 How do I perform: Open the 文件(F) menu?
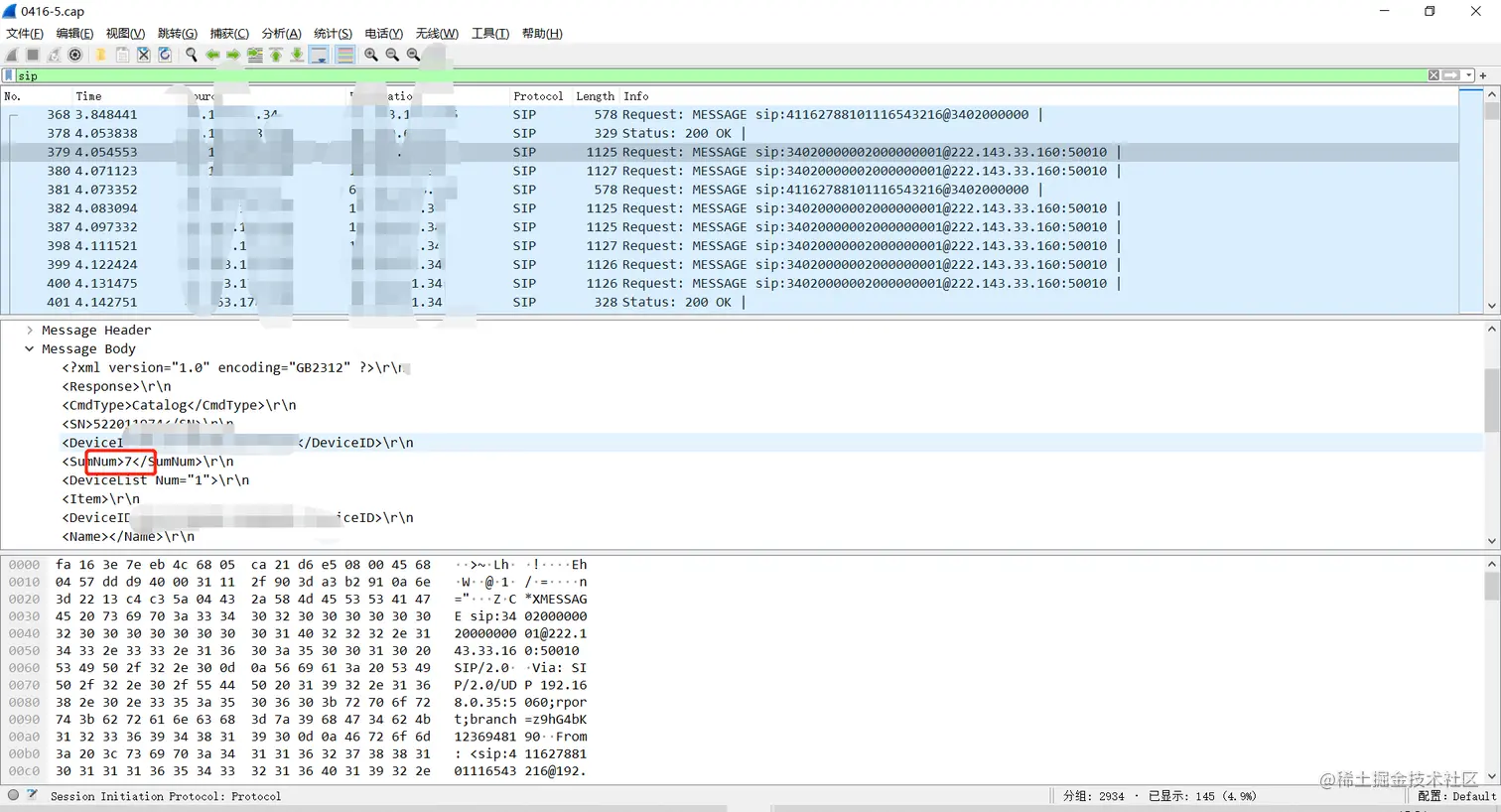pyautogui.click(x=25, y=34)
